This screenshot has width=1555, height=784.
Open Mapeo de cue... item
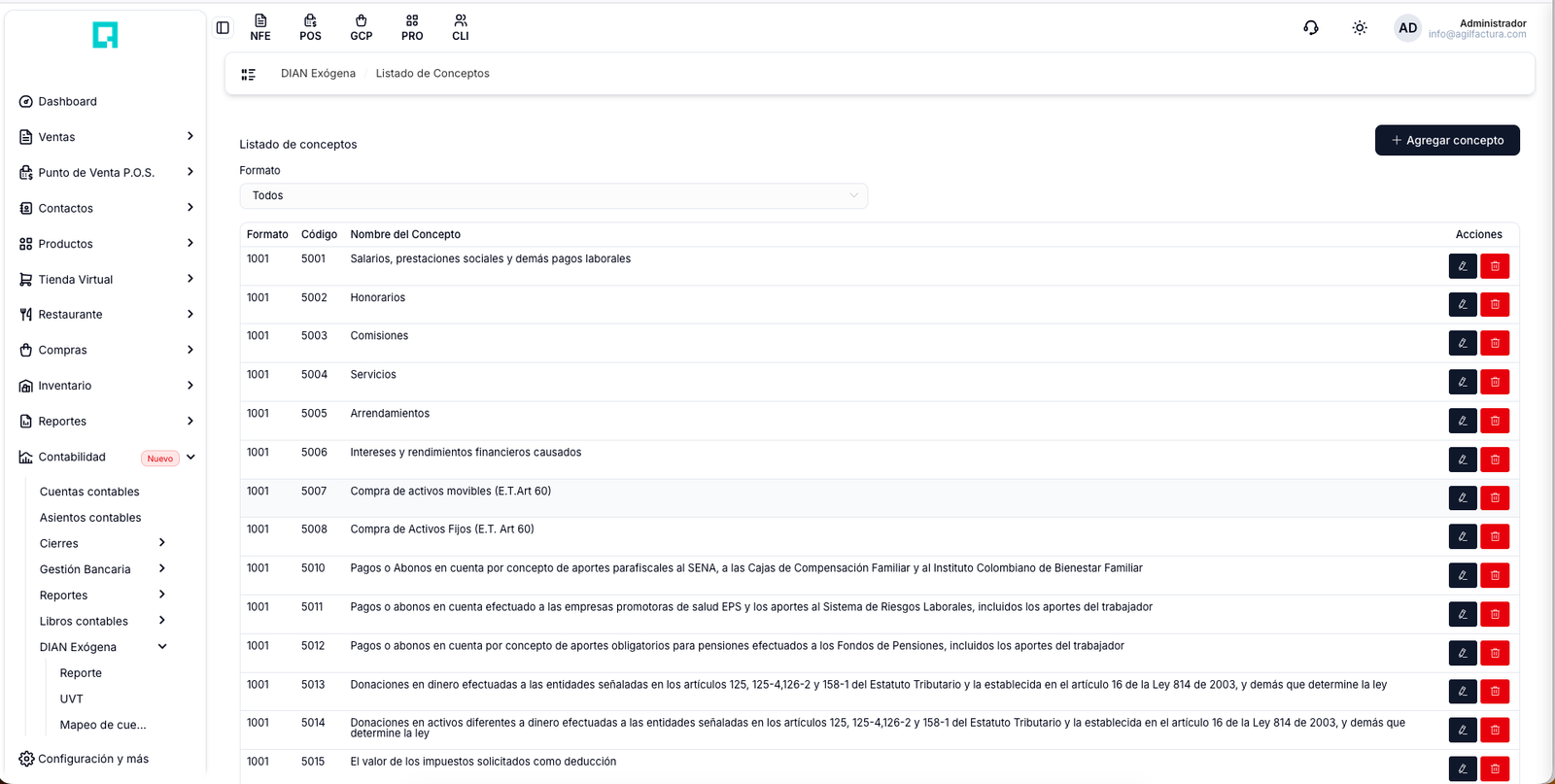click(x=103, y=725)
